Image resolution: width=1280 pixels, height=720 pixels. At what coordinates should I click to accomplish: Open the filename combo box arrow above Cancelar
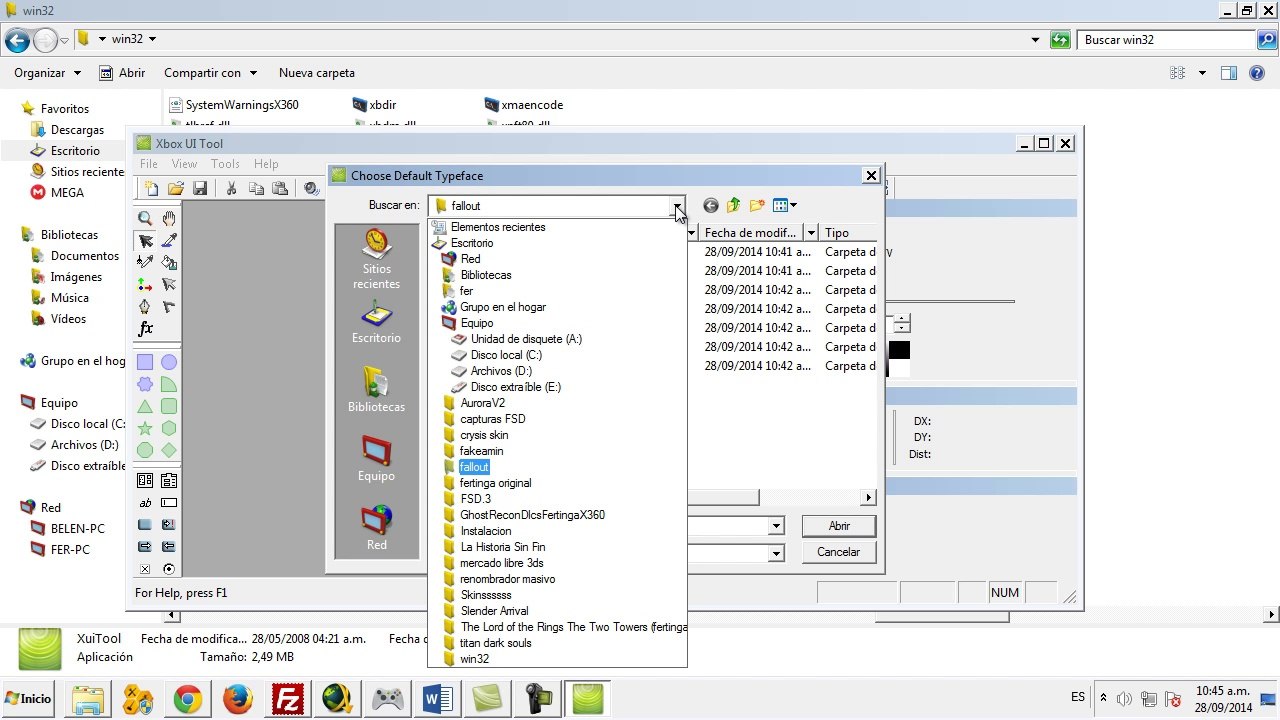point(776,526)
